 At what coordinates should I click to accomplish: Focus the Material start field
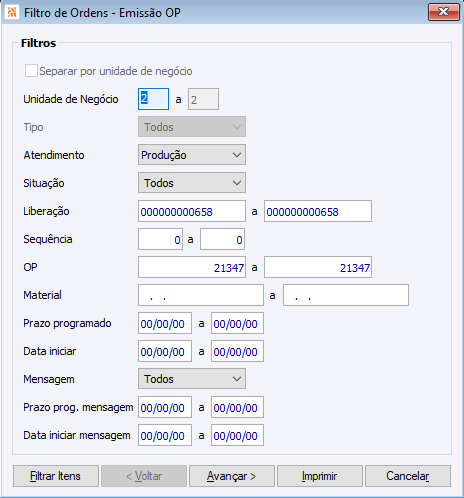201,295
